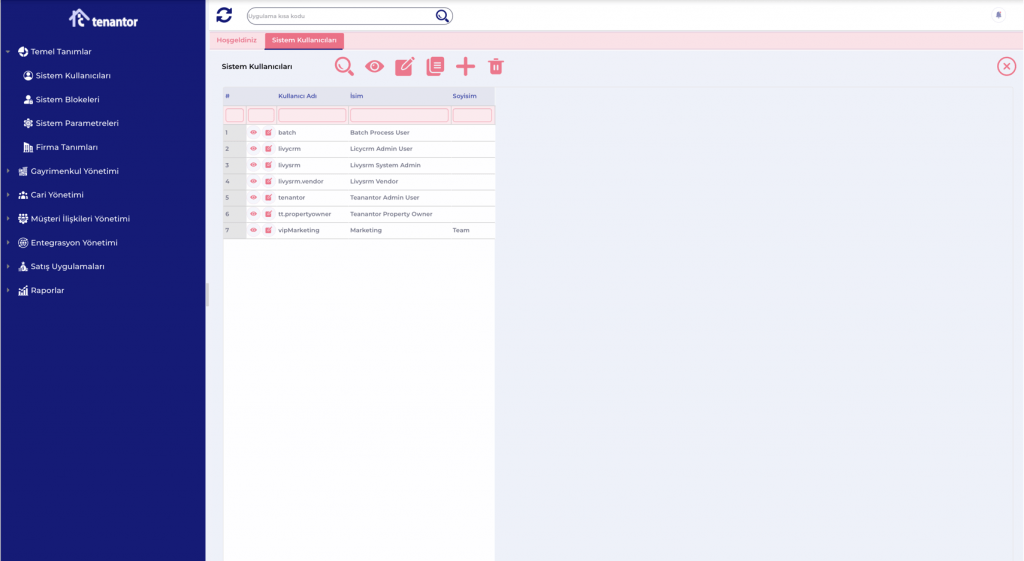Open Sistem Parametreleri from sidebar

point(76,124)
